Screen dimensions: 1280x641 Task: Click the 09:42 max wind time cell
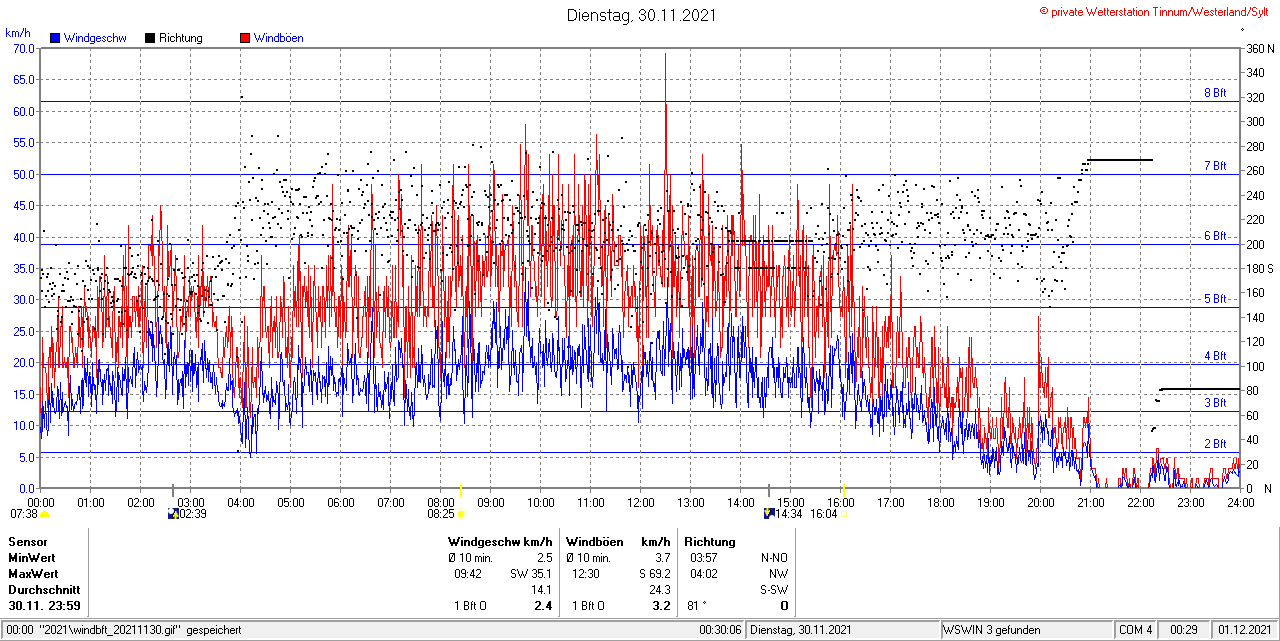[469, 574]
